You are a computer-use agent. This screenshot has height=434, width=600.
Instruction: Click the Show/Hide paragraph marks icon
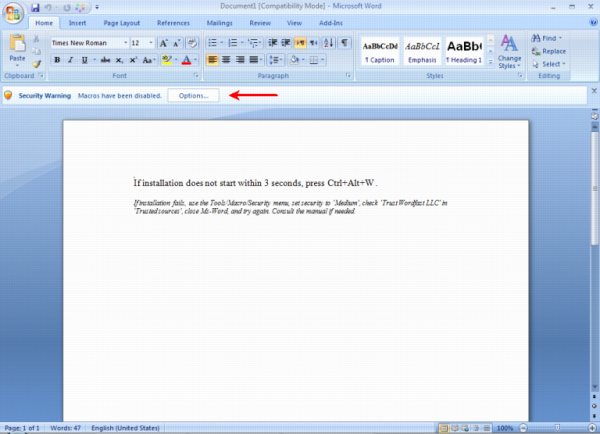[344, 44]
